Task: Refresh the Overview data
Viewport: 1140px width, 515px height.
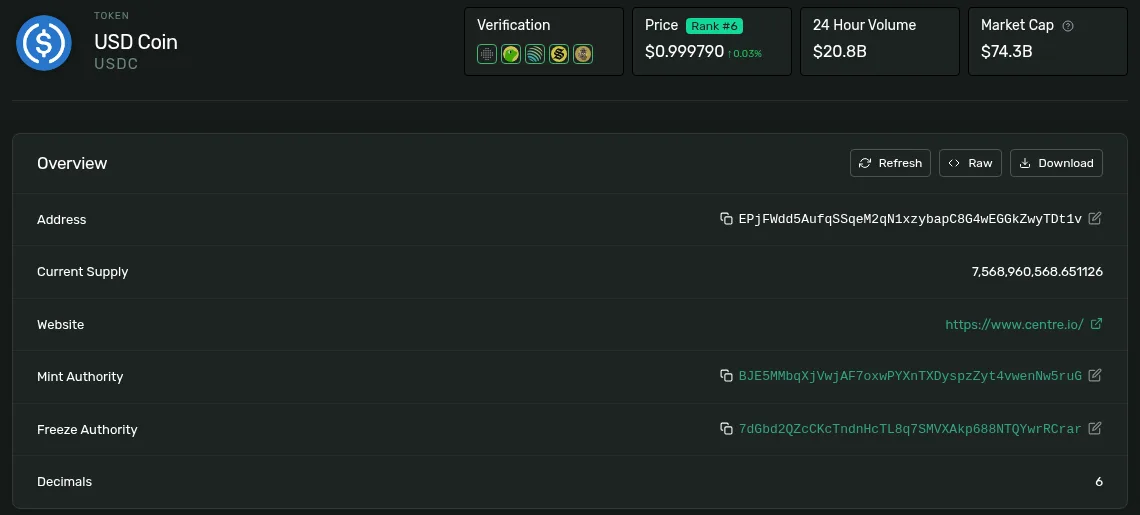Action: [891, 163]
